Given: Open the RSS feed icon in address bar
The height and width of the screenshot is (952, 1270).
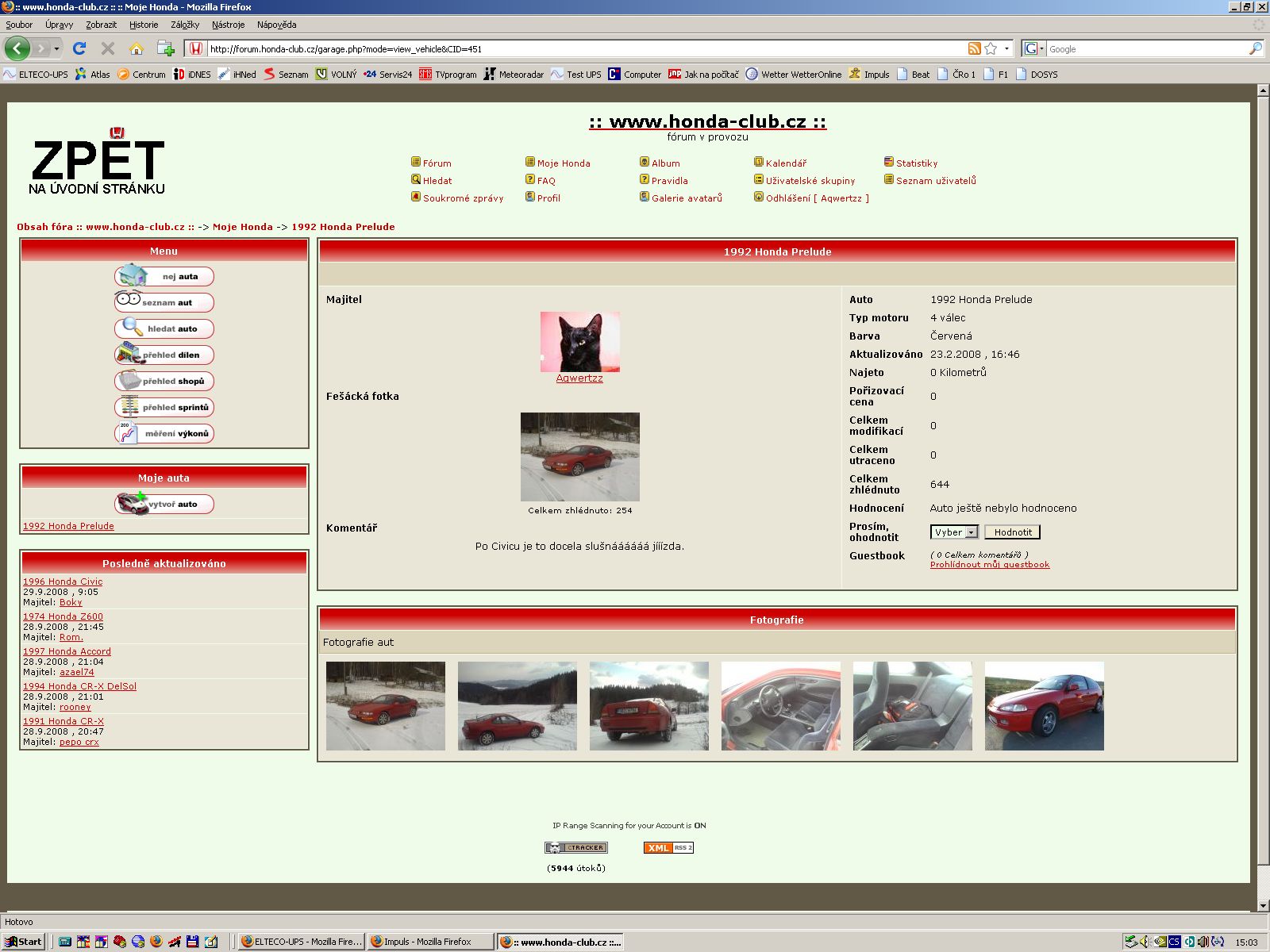Looking at the screenshot, I should [x=974, y=48].
